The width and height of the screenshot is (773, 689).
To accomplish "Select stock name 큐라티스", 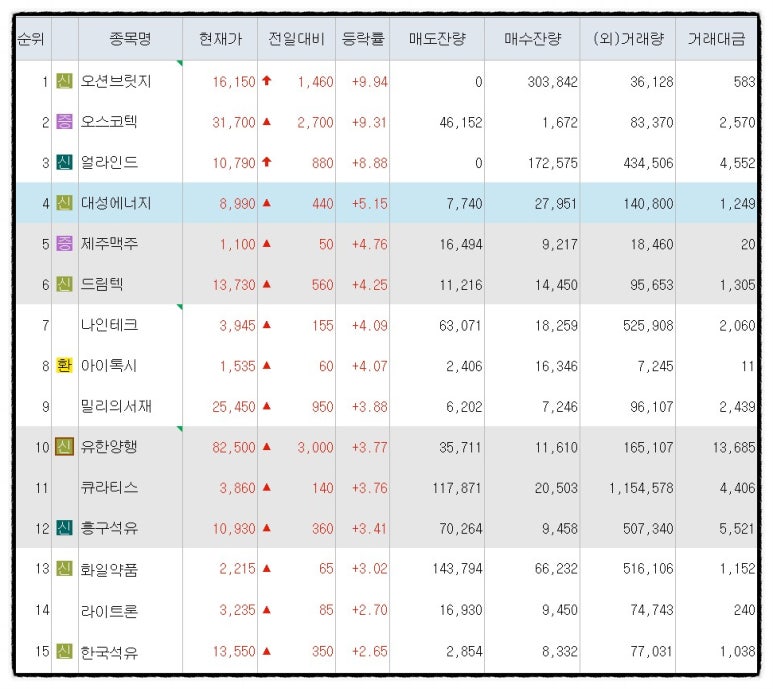I will [109, 487].
